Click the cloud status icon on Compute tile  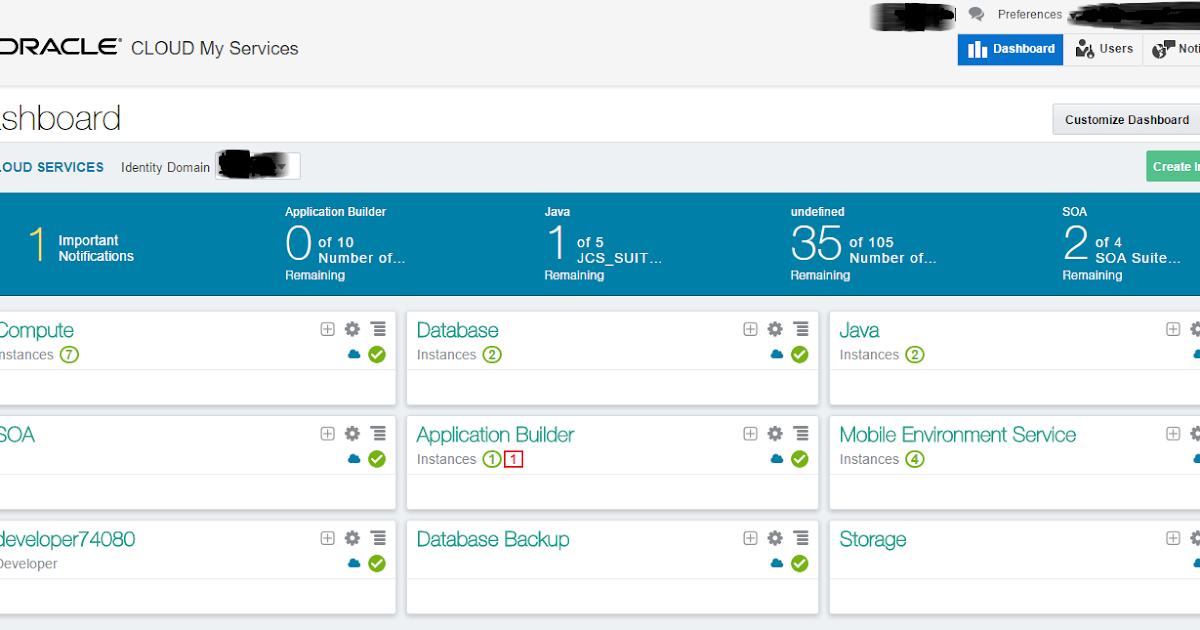coord(352,354)
